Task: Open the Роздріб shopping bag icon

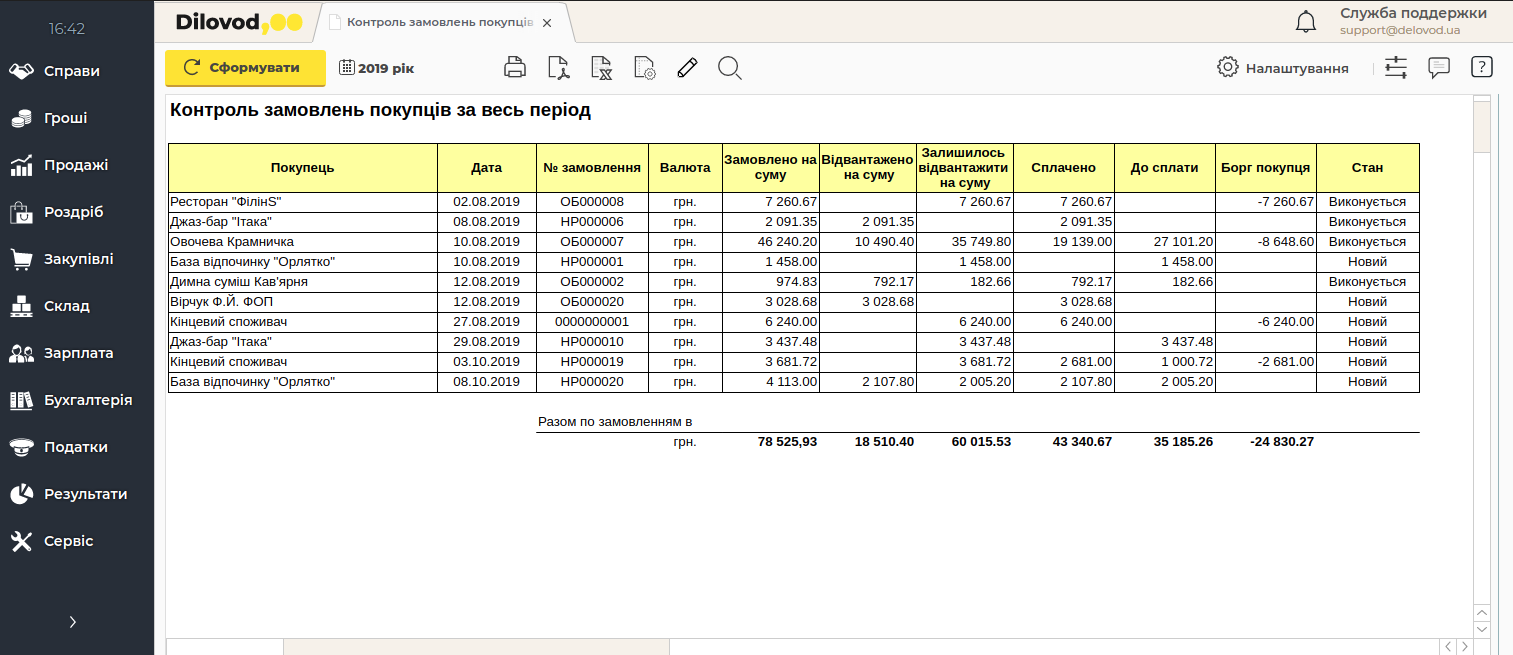Action: coord(22,212)
